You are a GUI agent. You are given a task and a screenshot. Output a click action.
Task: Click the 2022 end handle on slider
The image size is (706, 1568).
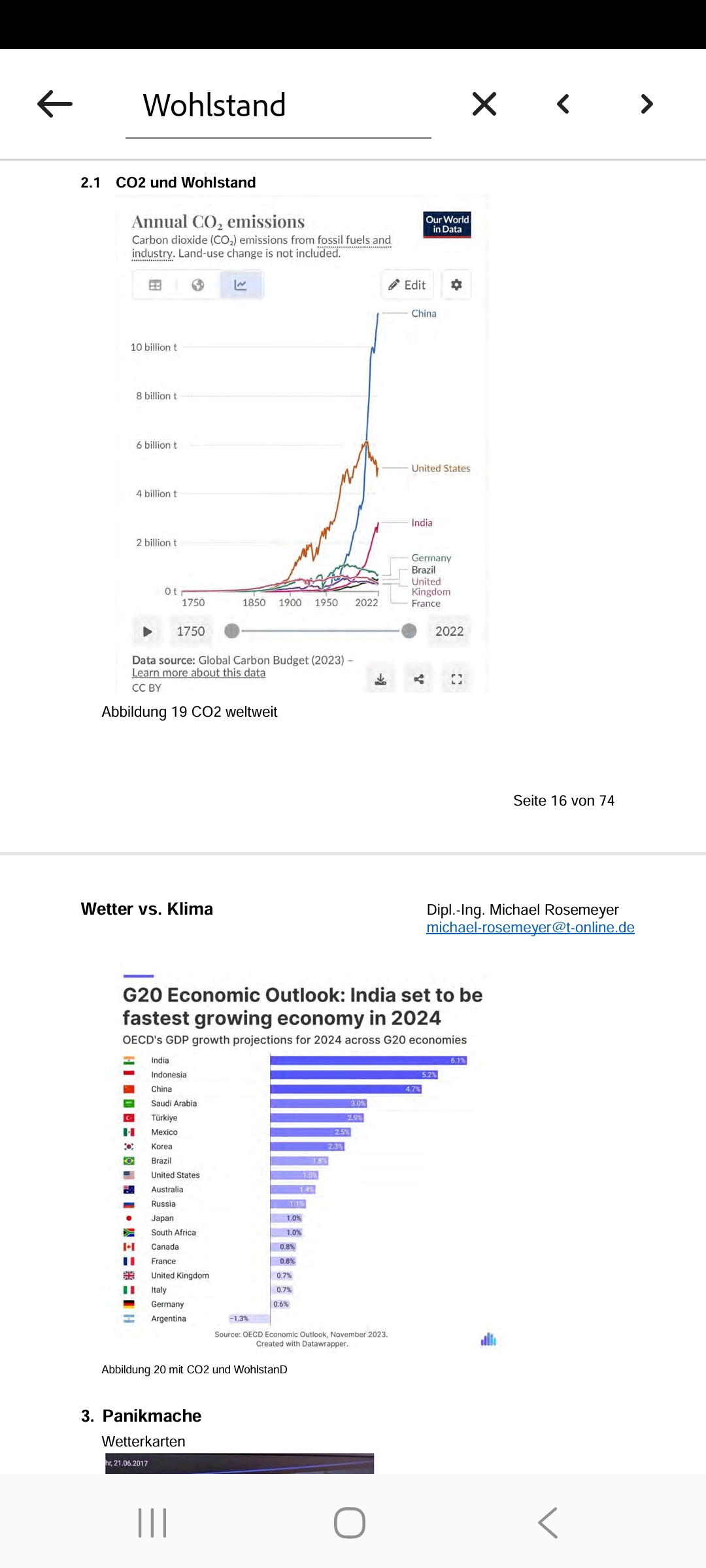click(x=409, y=631)
